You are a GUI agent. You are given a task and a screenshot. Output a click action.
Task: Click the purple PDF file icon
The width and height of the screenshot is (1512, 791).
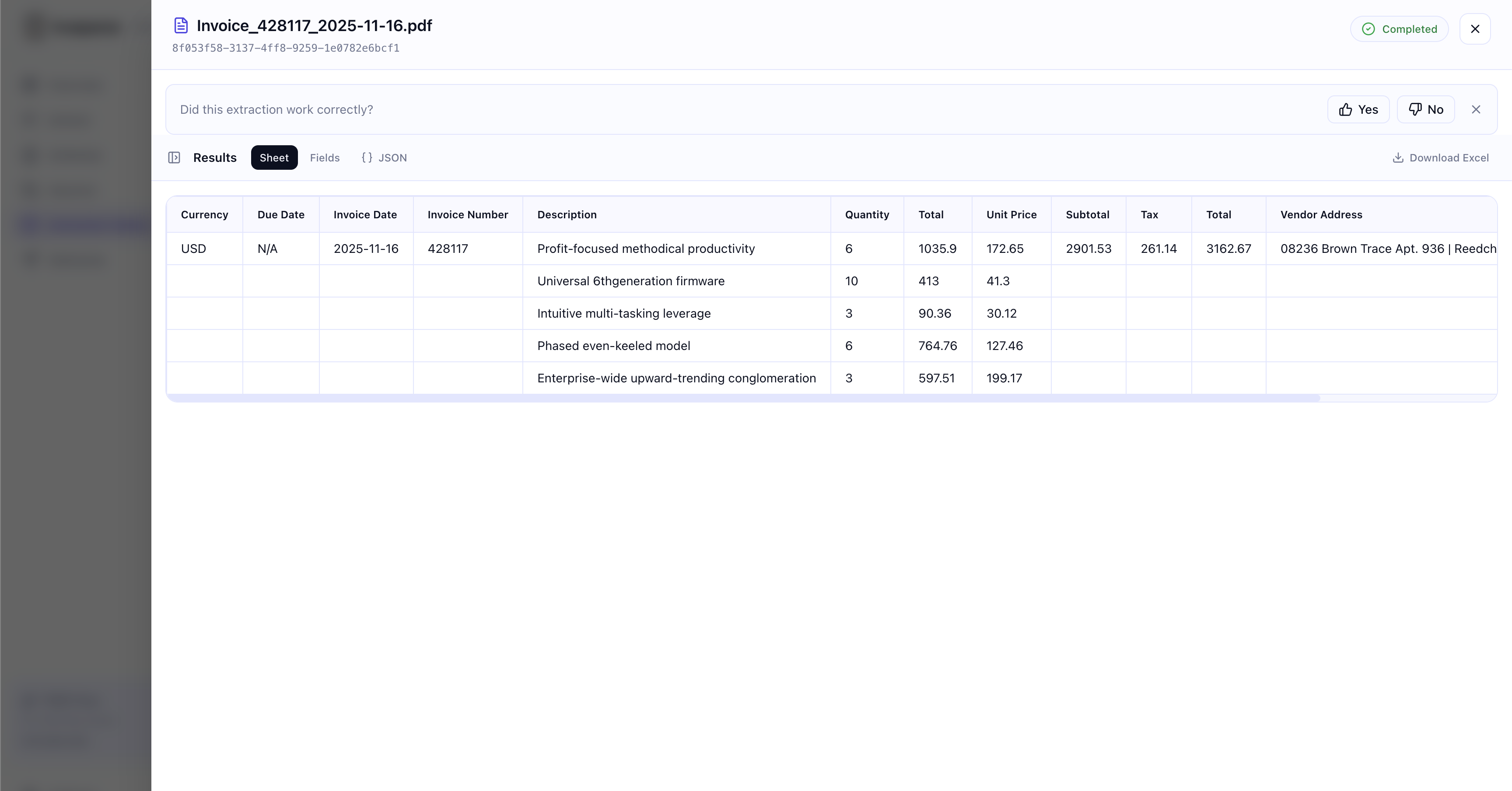(x=180, y=25)
